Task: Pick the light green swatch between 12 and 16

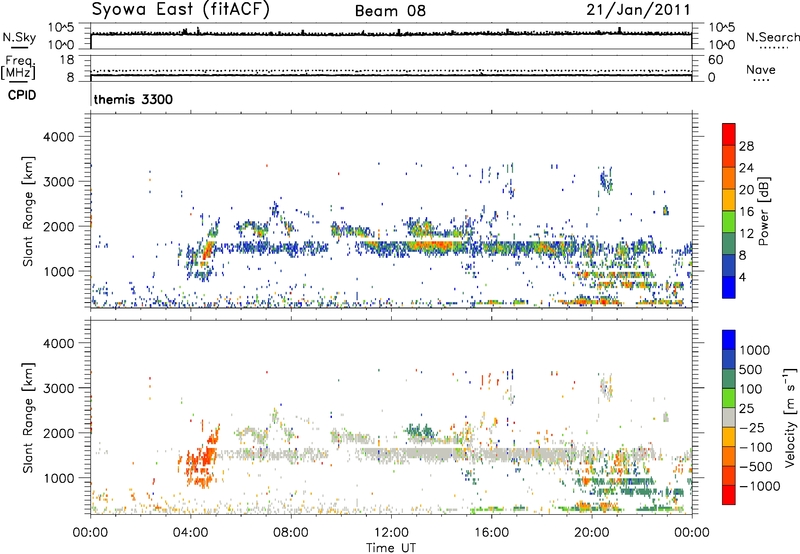Action: pyautogui.click(x=729, y=222)
